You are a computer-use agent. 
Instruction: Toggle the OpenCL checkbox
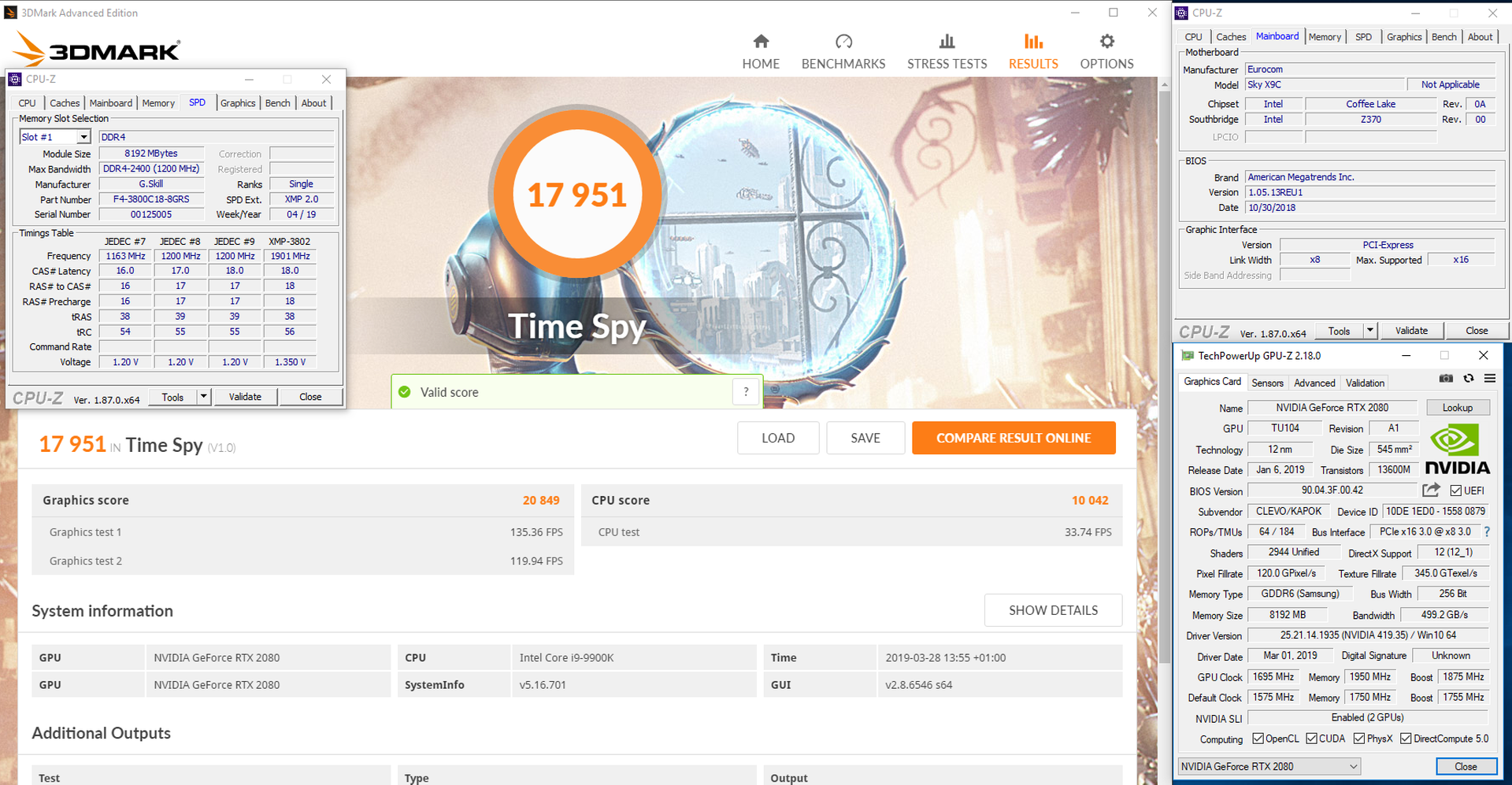pyautogui.click(x=1258, y=739)
